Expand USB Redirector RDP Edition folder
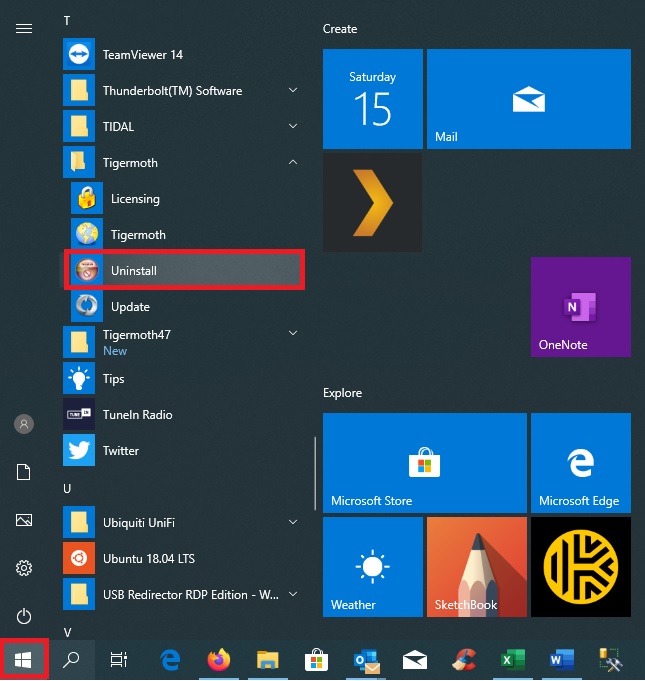The height and width of the screenshot is (681, 645). point(181,594)
